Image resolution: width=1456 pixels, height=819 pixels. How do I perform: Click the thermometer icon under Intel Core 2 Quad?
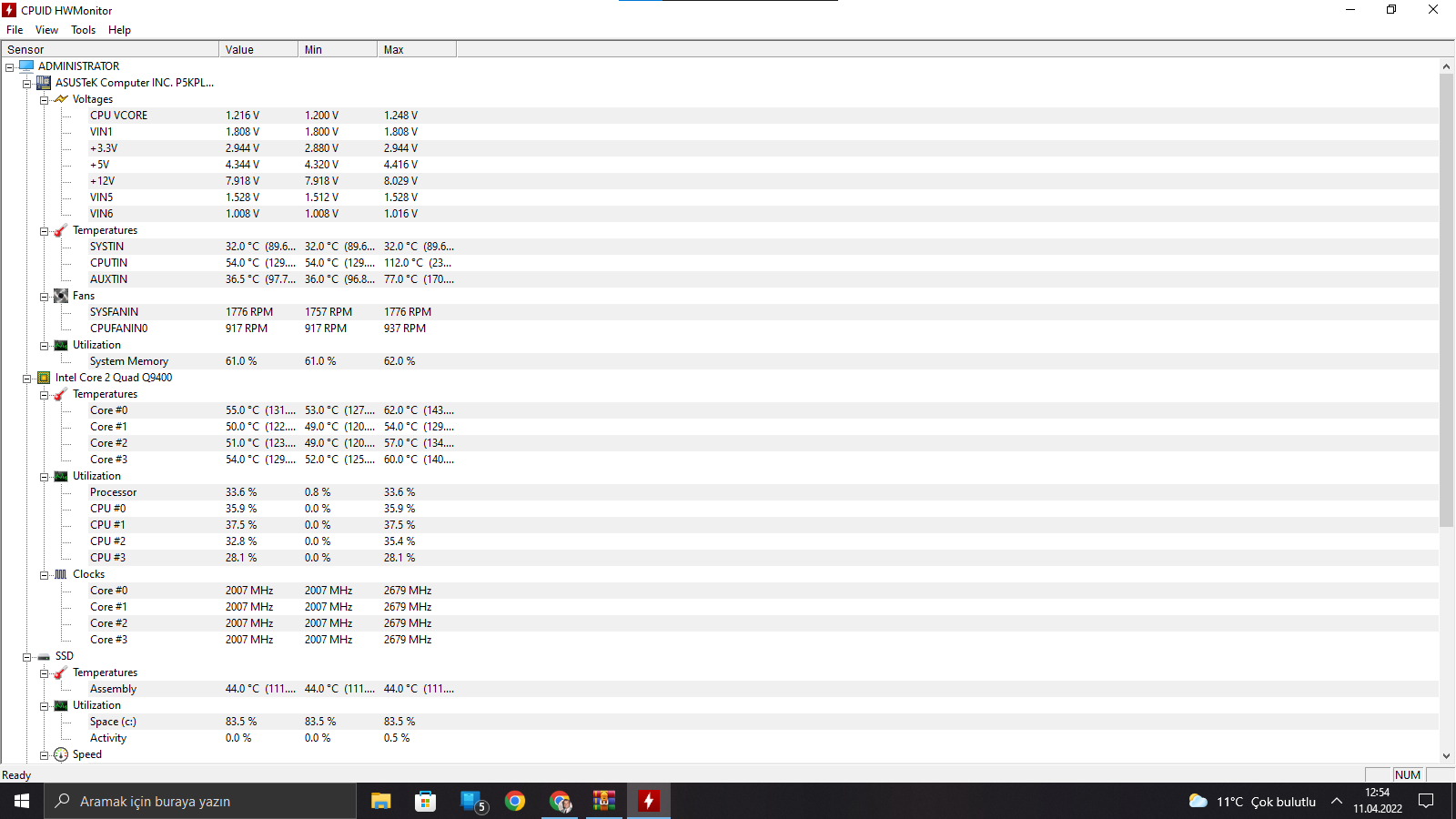click(61, 394)
